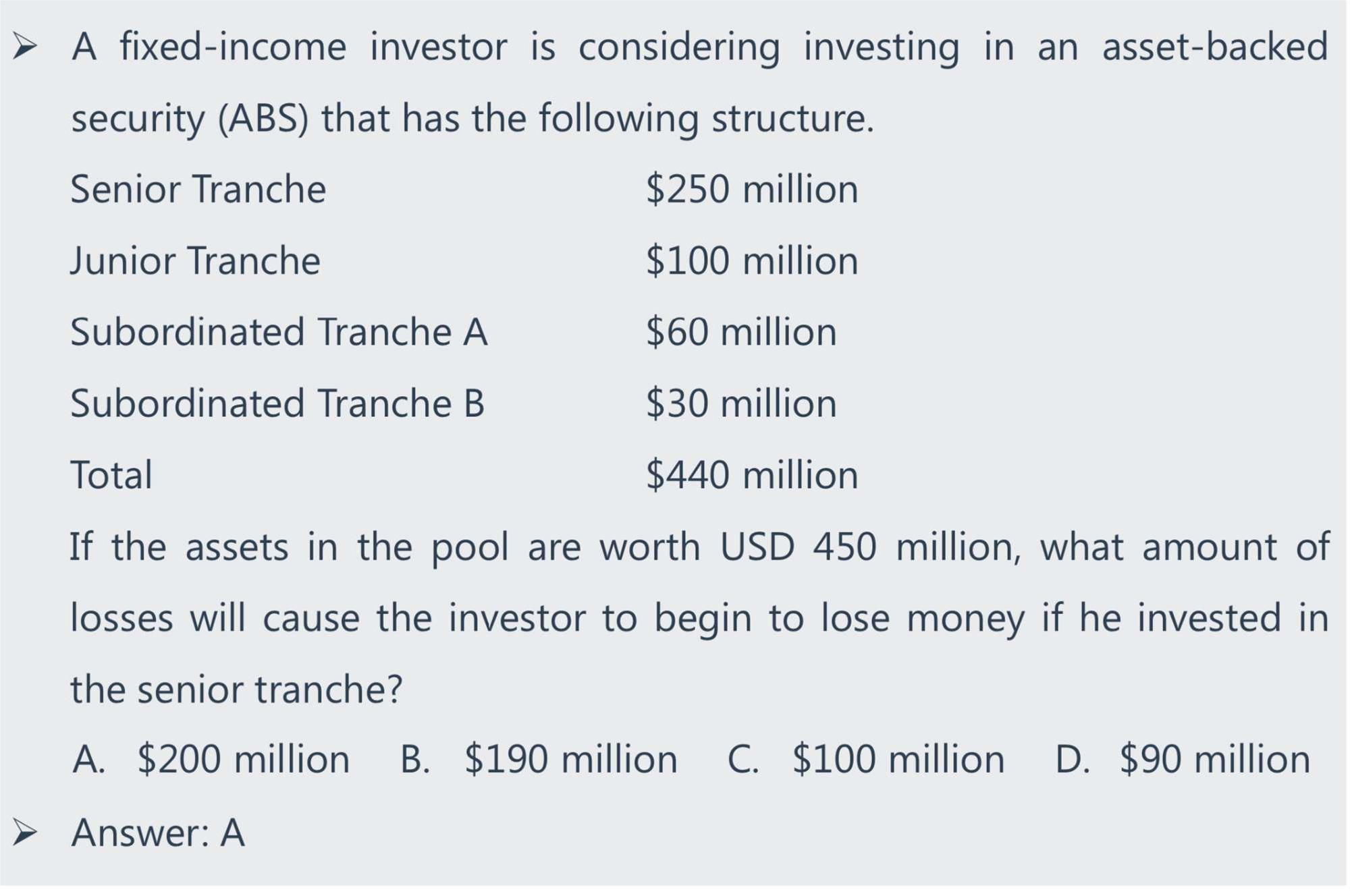
Task: Click the Answer: A text
Action: tap(158, 833)
